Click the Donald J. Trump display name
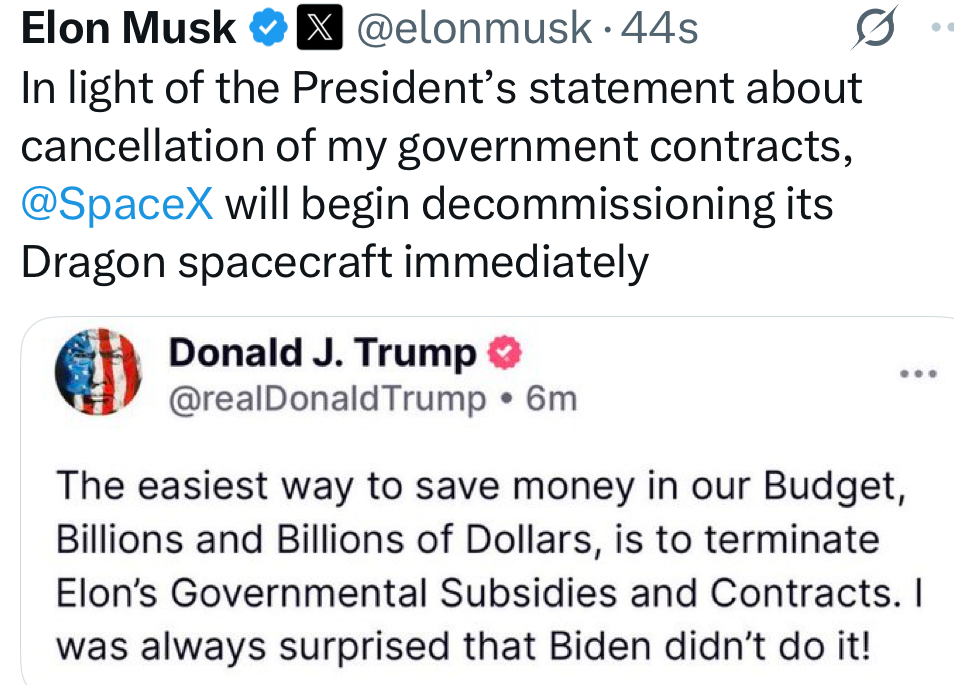The width and height of the screenshot is (954, 685). pyautogui.click(x=322, y=353)
